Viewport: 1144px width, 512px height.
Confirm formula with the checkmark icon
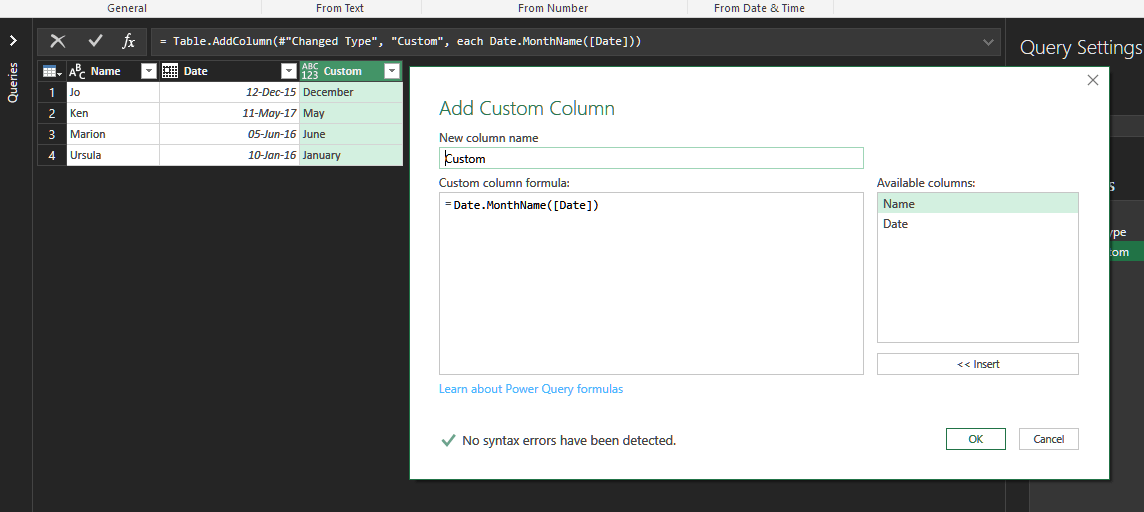[x=95, y=42]
